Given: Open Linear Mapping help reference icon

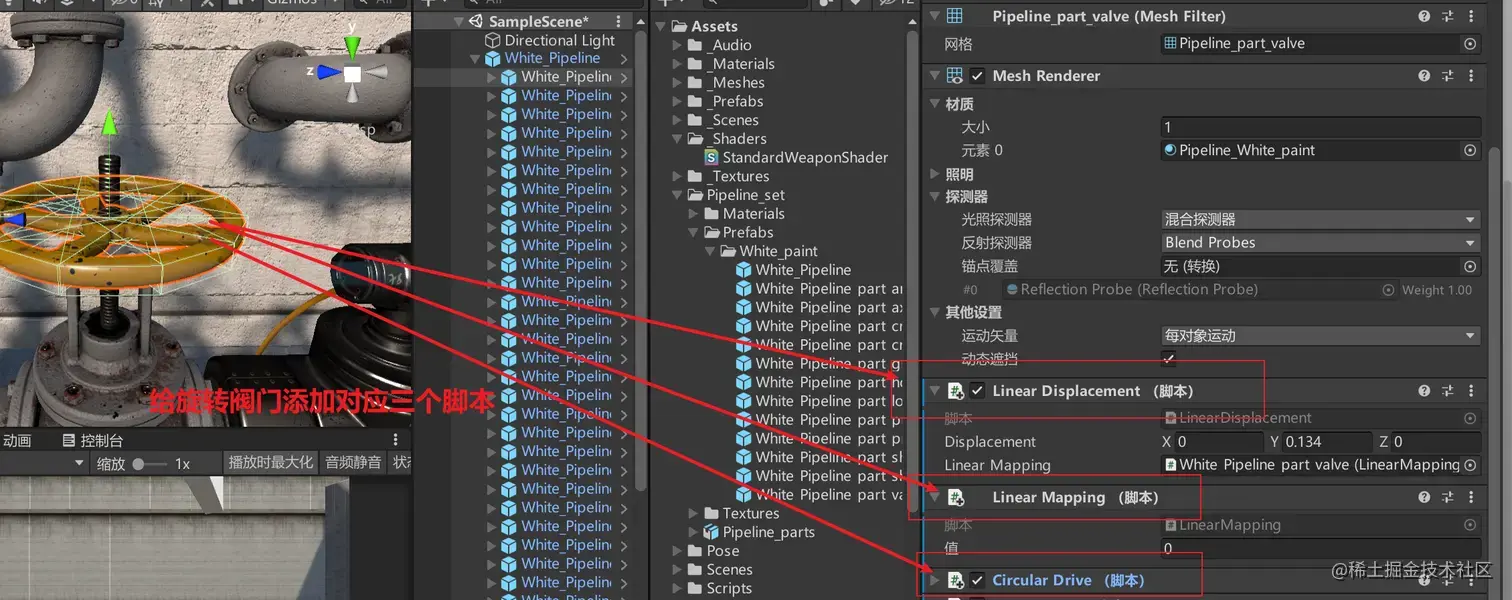Looking at the screenshot, I should coord(1424,497).
